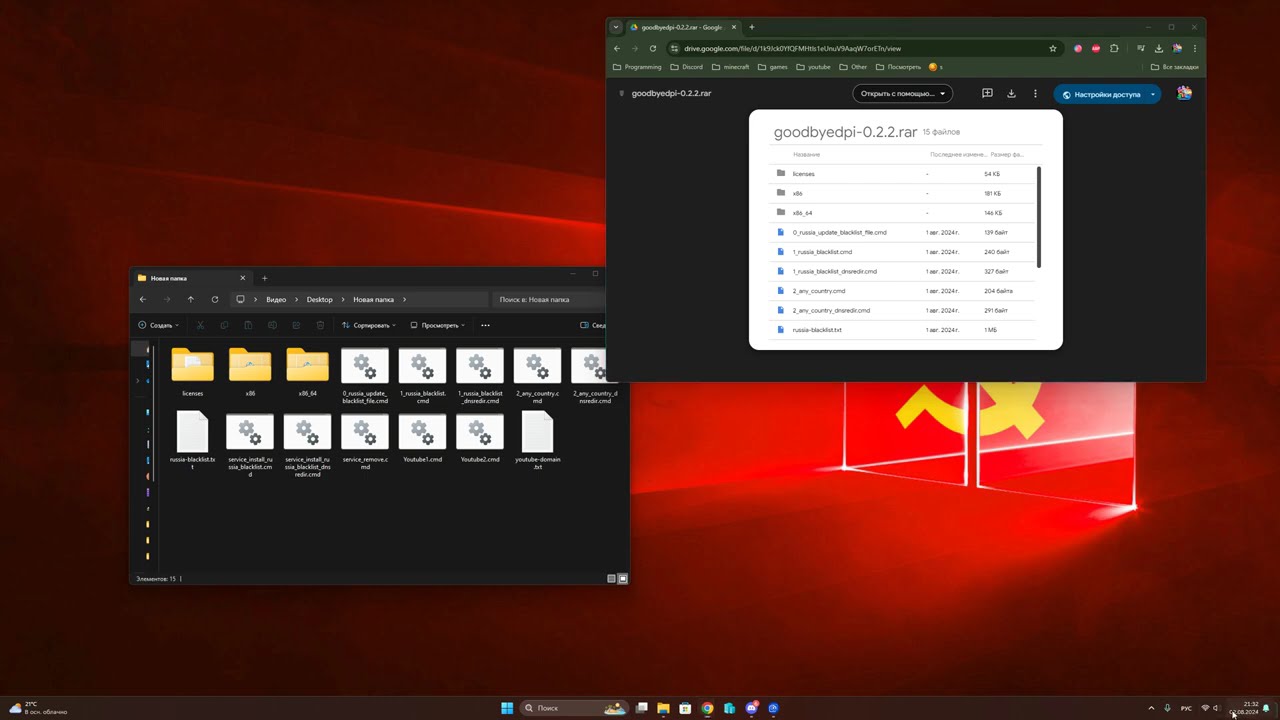Open the licenses folder in File Explorer
This screenshot has height=720, width=1280.
pos(193,372)
